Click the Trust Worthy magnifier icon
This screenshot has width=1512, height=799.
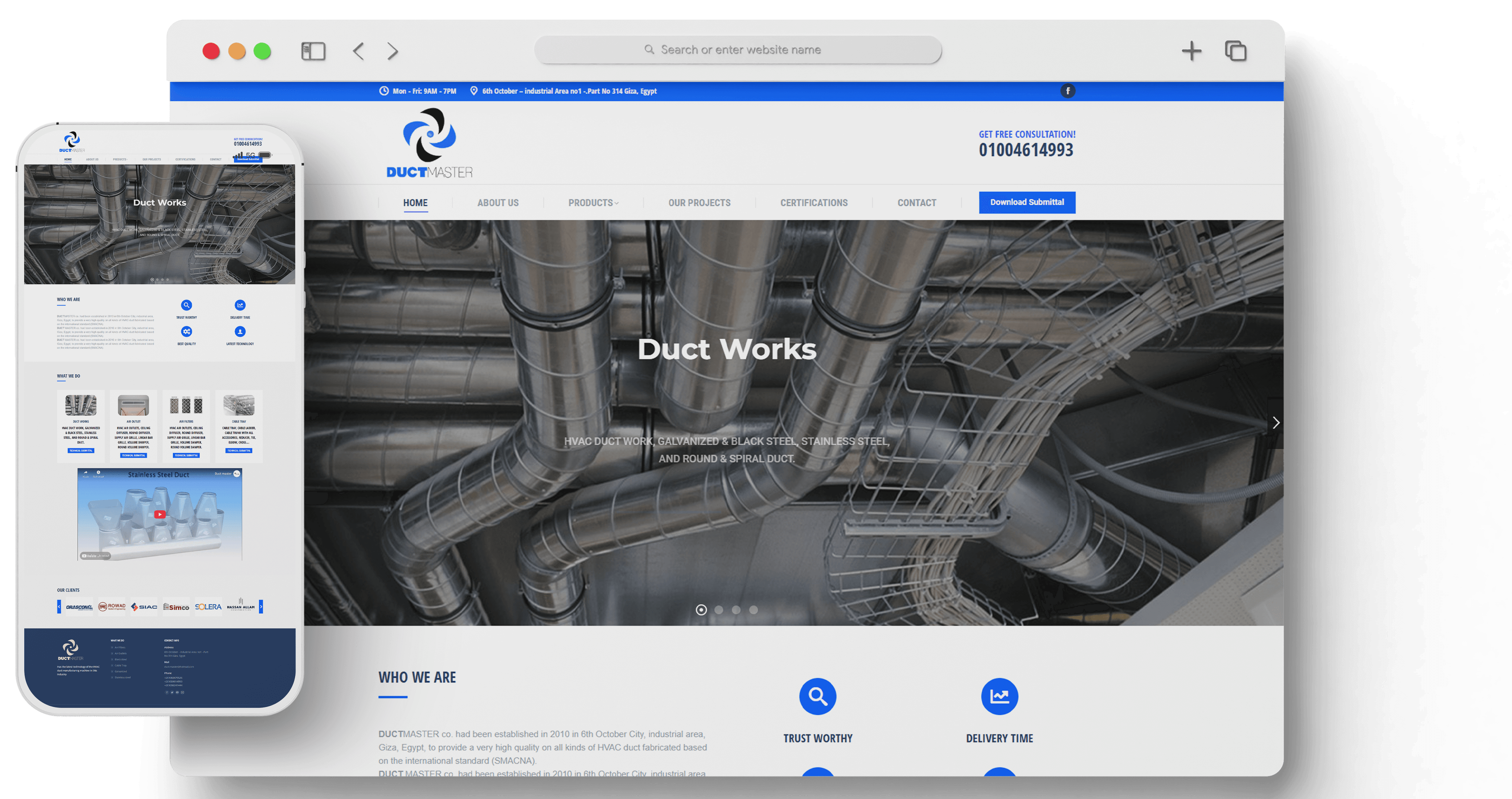click(817, 696)
